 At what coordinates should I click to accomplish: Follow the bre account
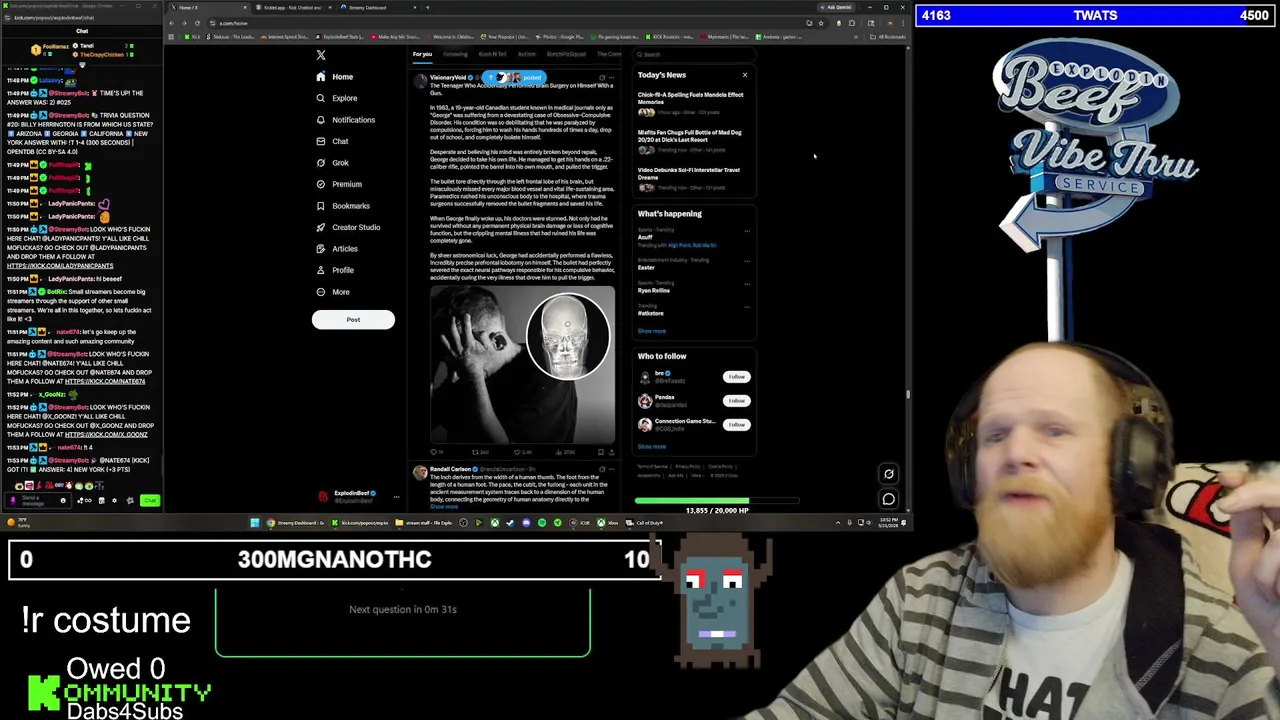coord(736,377)
